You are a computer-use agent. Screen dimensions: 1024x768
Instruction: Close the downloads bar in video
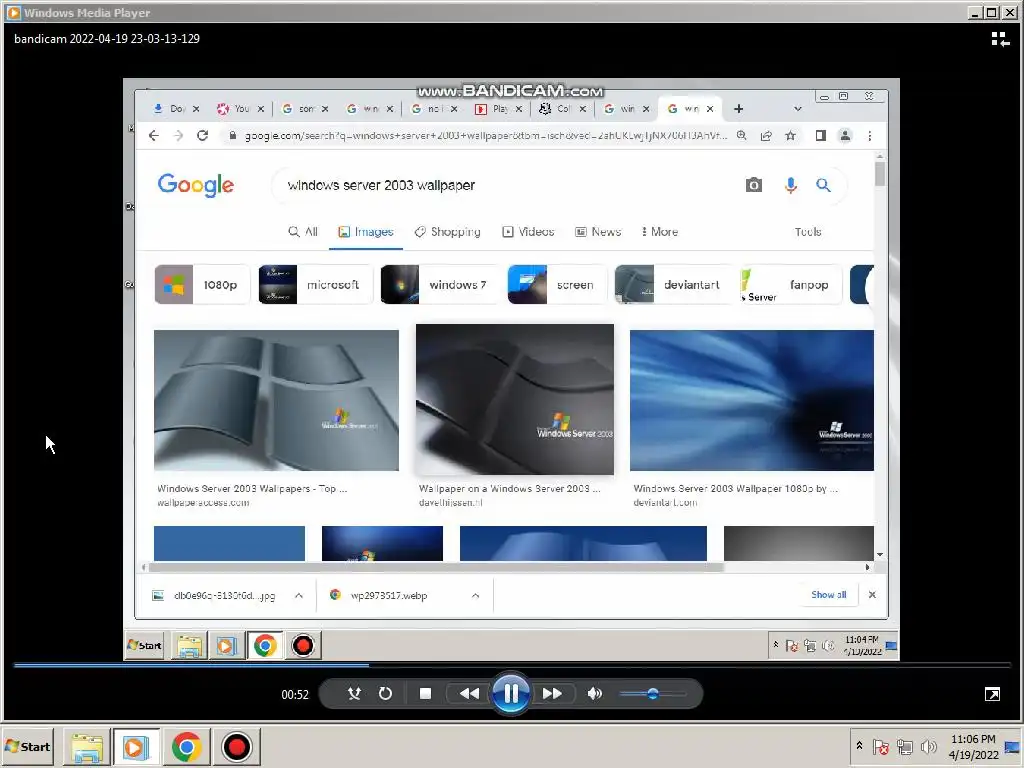point(872,595)
